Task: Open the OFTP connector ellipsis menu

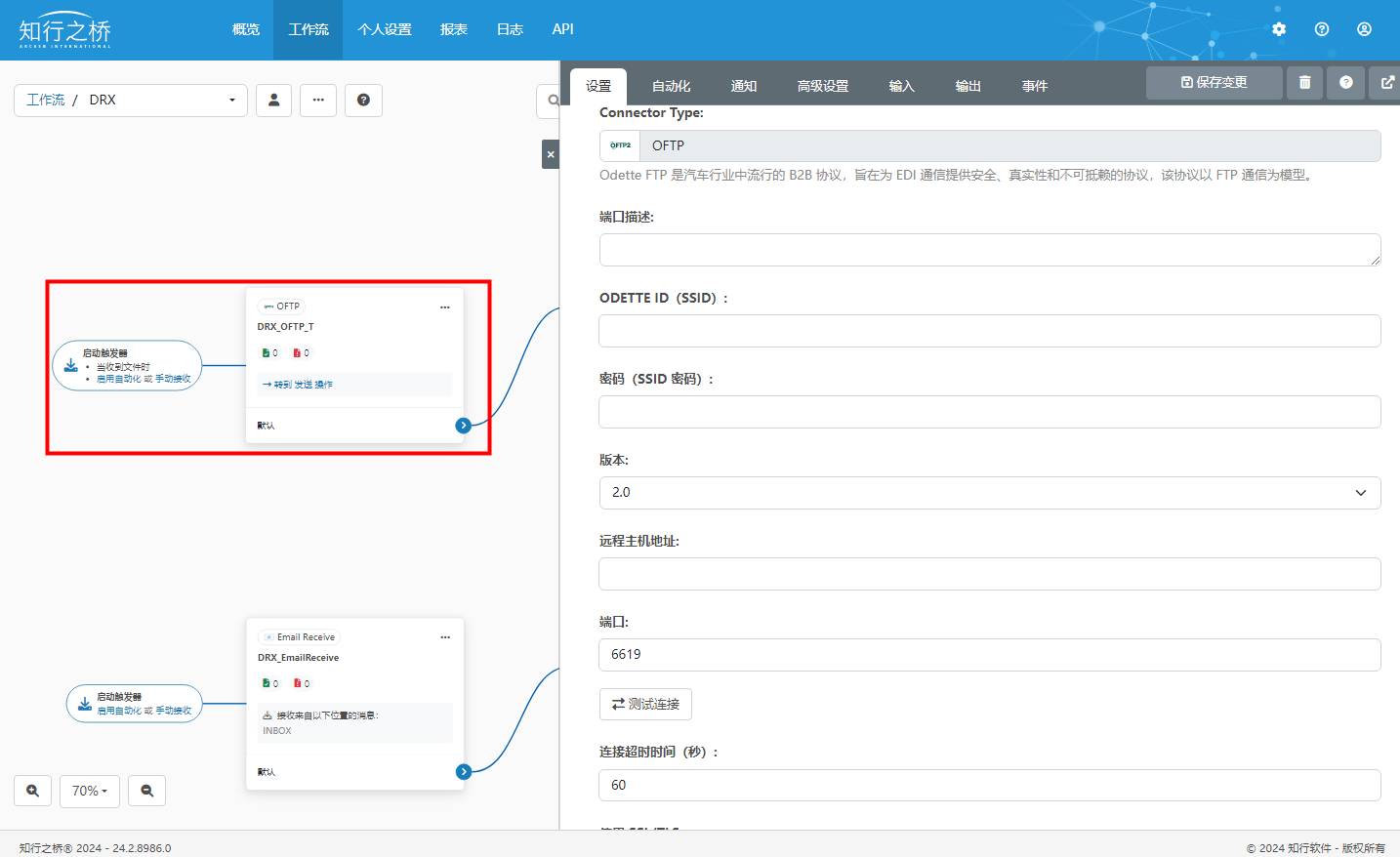Action: (x=445, y=306)
